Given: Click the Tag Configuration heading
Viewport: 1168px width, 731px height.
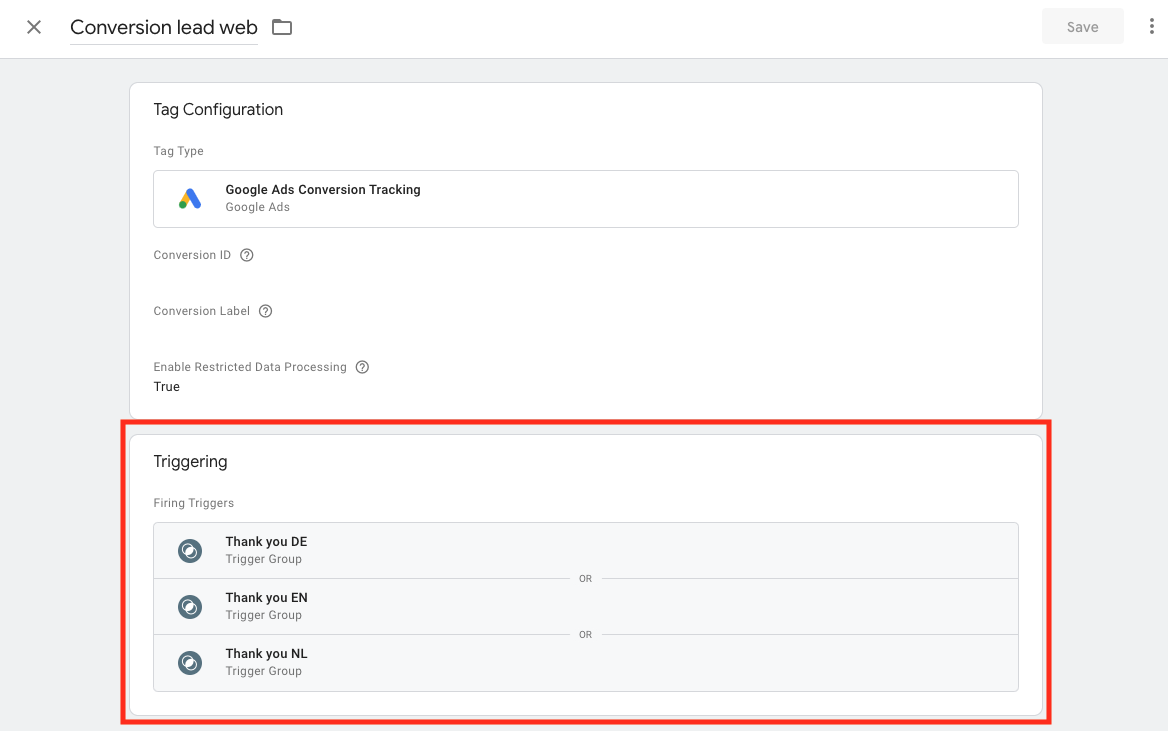Looking at the screenshot, I should click(x=218, y=110).
